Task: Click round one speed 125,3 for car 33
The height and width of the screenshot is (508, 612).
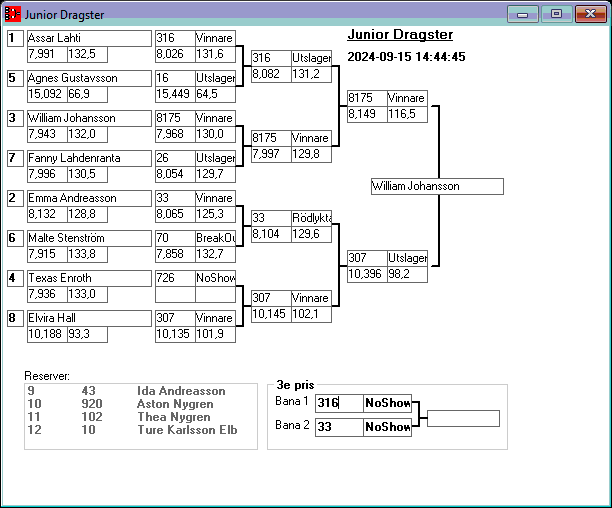Action: (215, 214)
